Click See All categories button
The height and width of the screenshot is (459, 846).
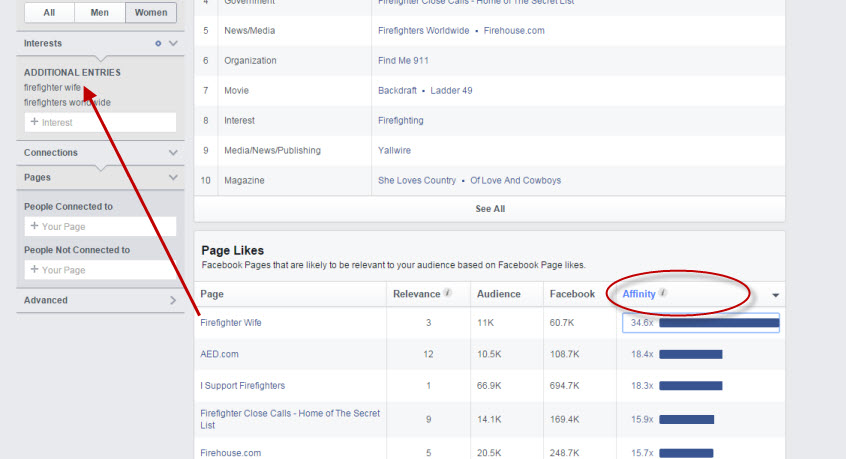490,209
